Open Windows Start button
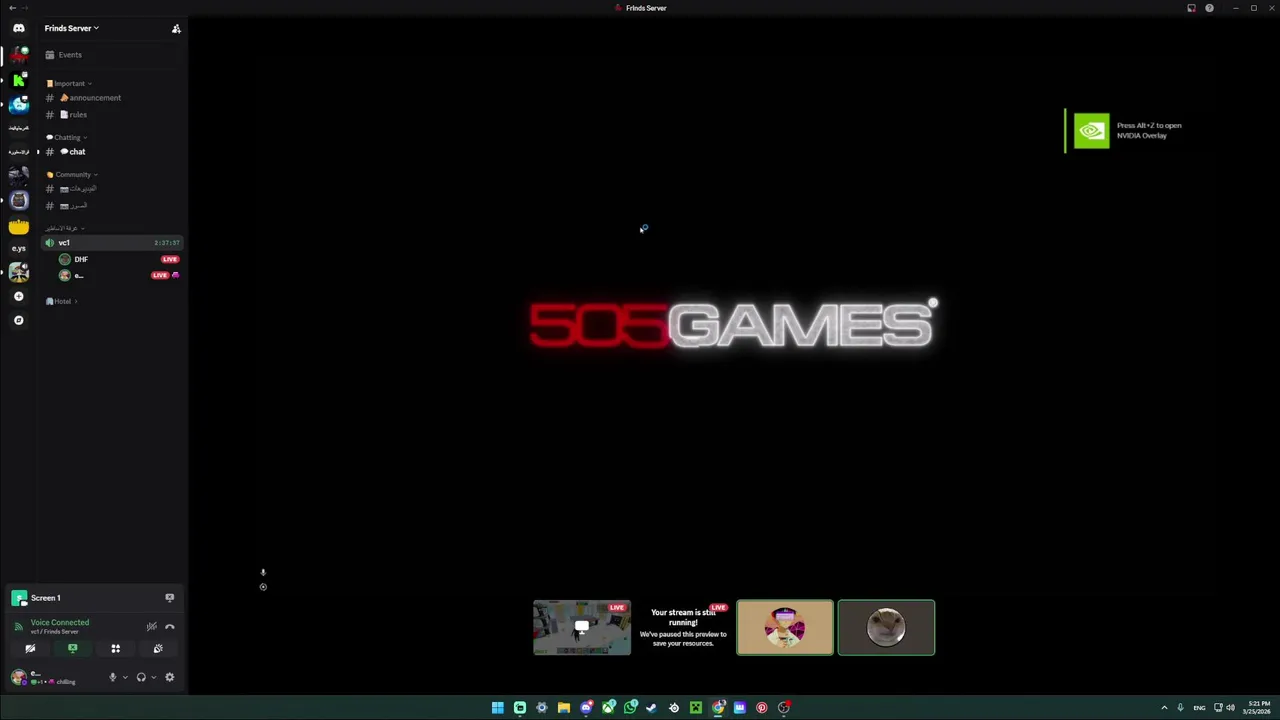The height and width of the screenshot is (720, 1280). click(x=497, y=708)
